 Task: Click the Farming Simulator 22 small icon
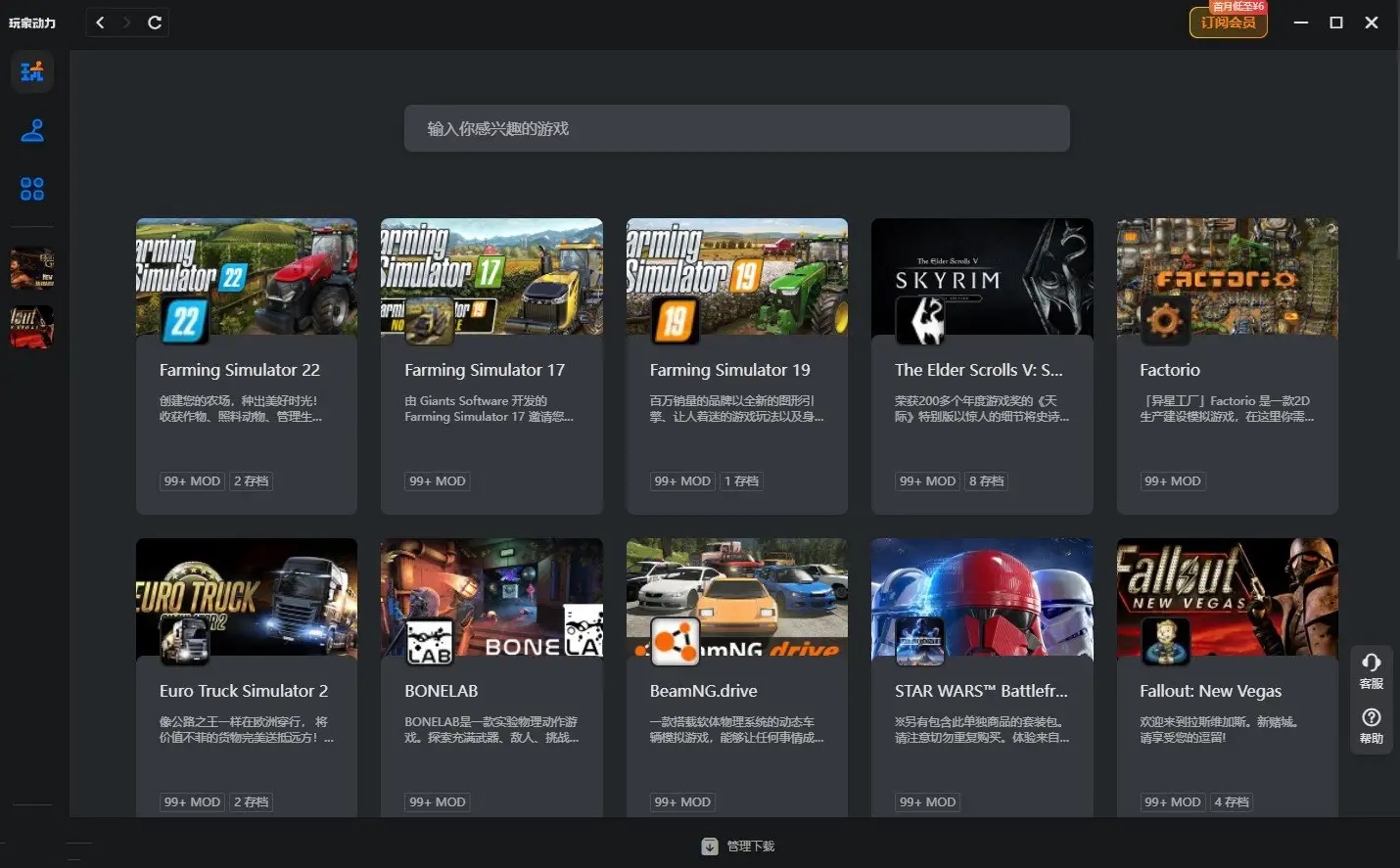point(185,319)
